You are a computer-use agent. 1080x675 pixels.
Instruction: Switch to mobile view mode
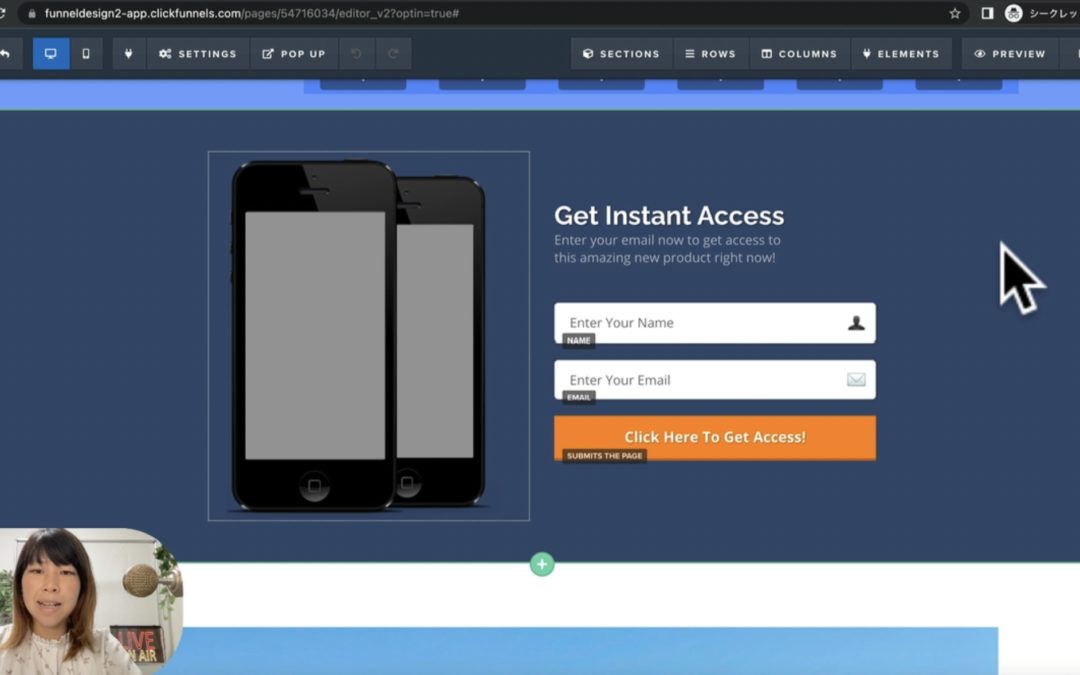pos(86,54)
